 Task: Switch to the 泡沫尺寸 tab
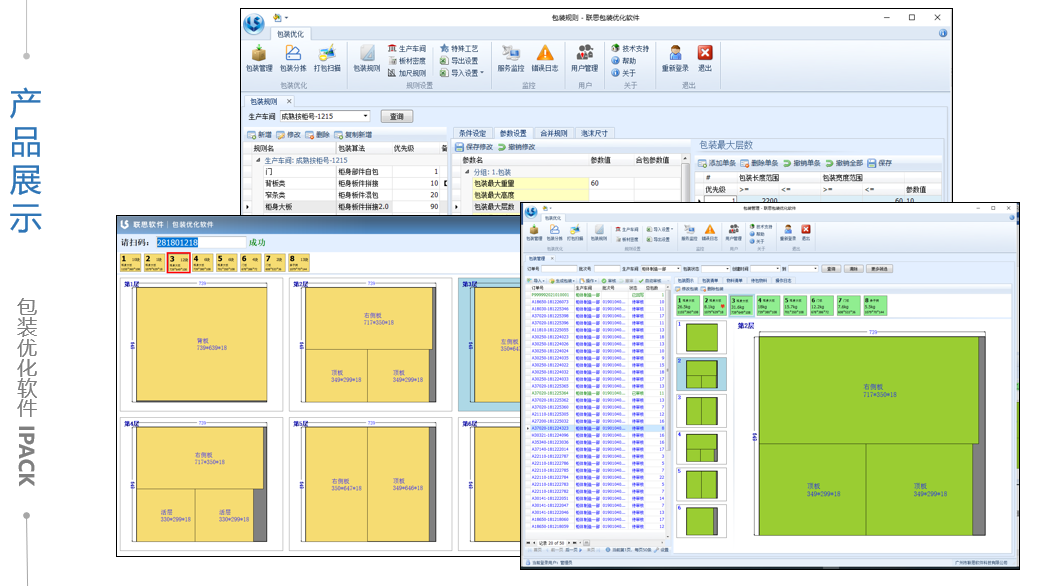tap(593, 133)
